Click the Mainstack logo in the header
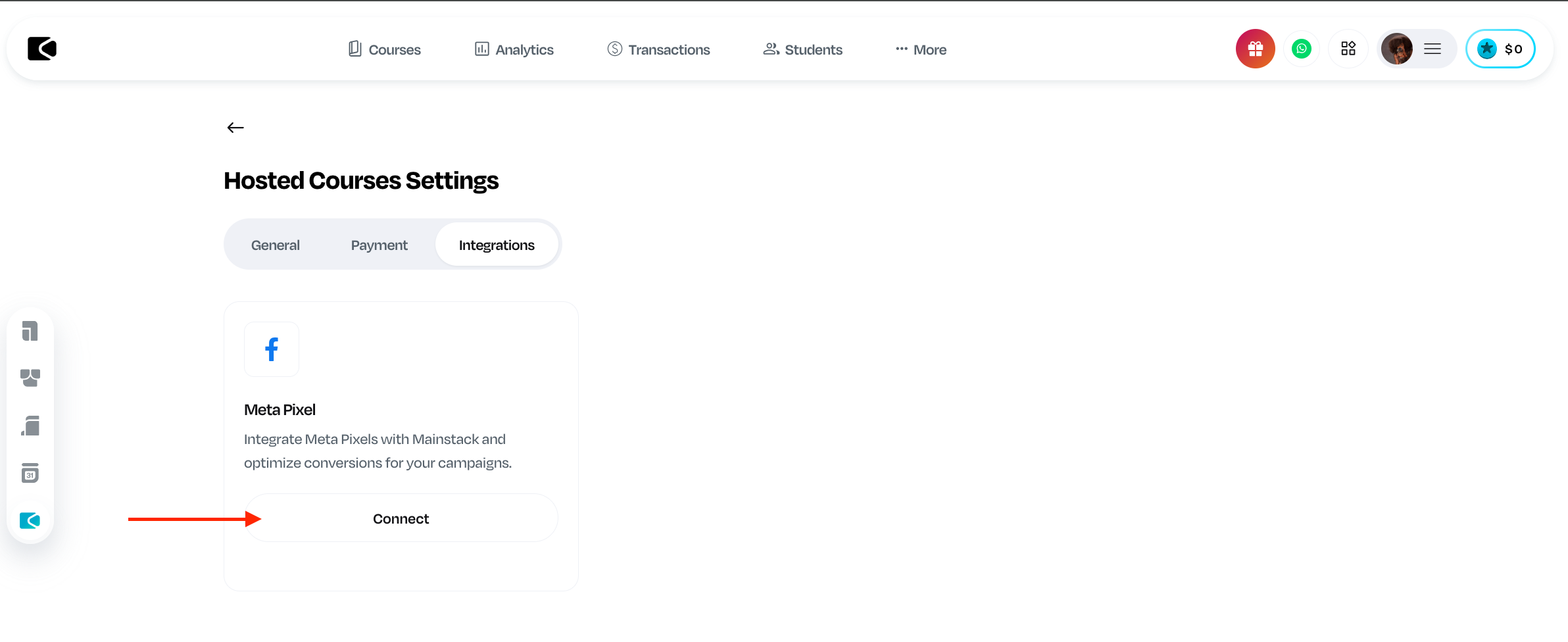Image resolution: width=1568 pixels, height=642 pixels. tap(42, 49)
